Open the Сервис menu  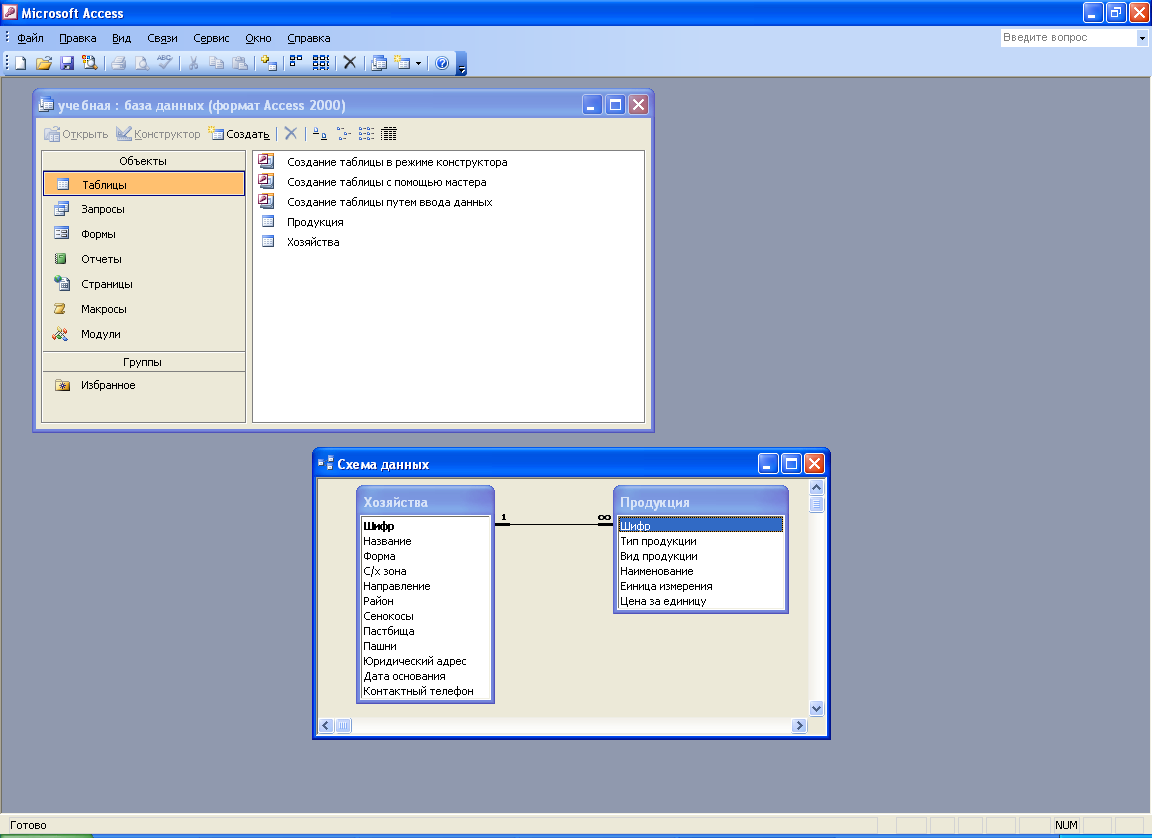coord(212,38)
